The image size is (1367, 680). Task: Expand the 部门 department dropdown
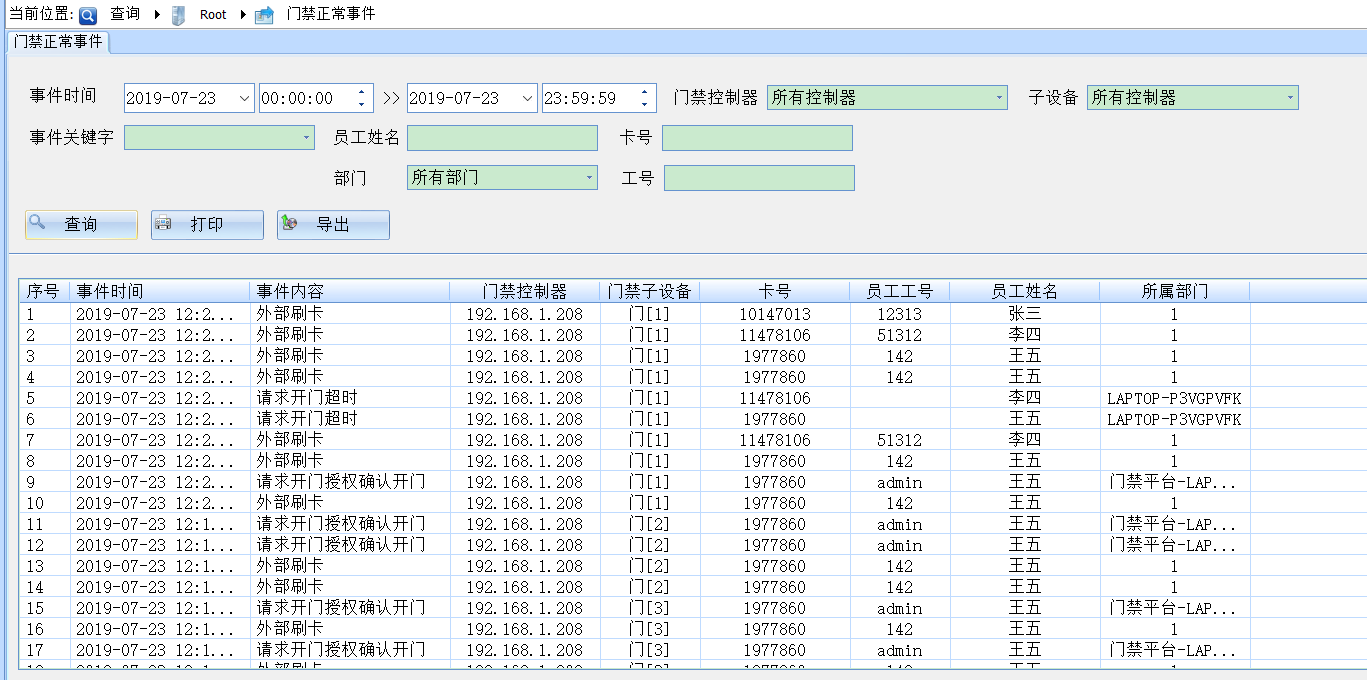[x=589, y=178]
